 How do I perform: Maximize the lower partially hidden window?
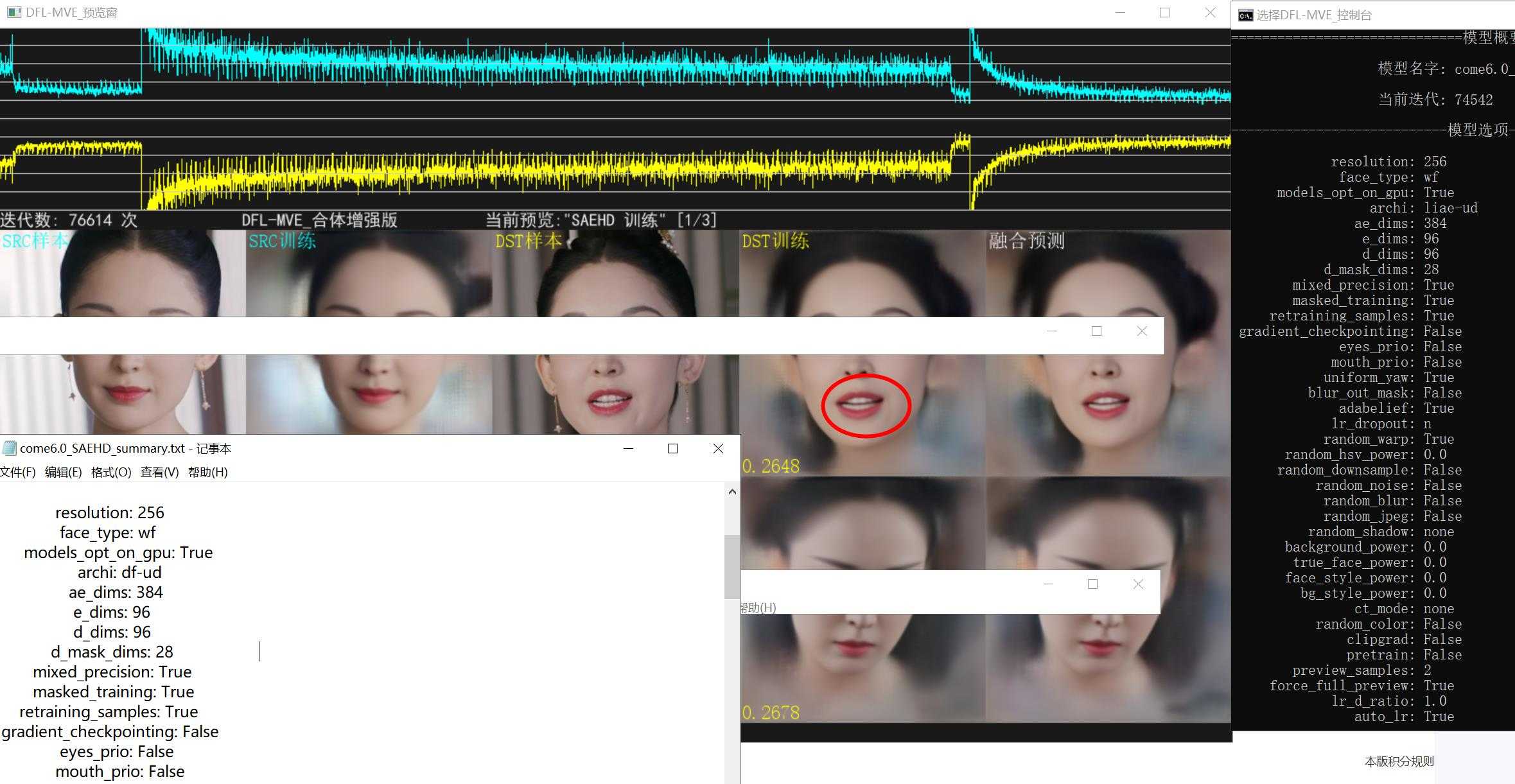(x=1092, y=584)
